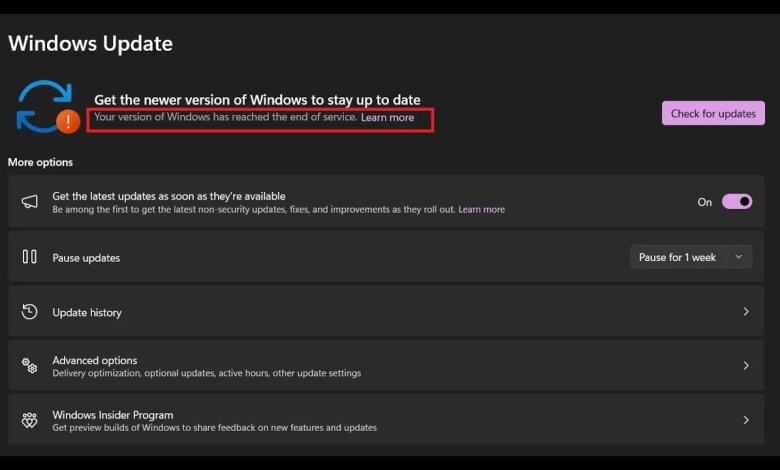Expand Windows Insider Program chevron

[746, 420]
